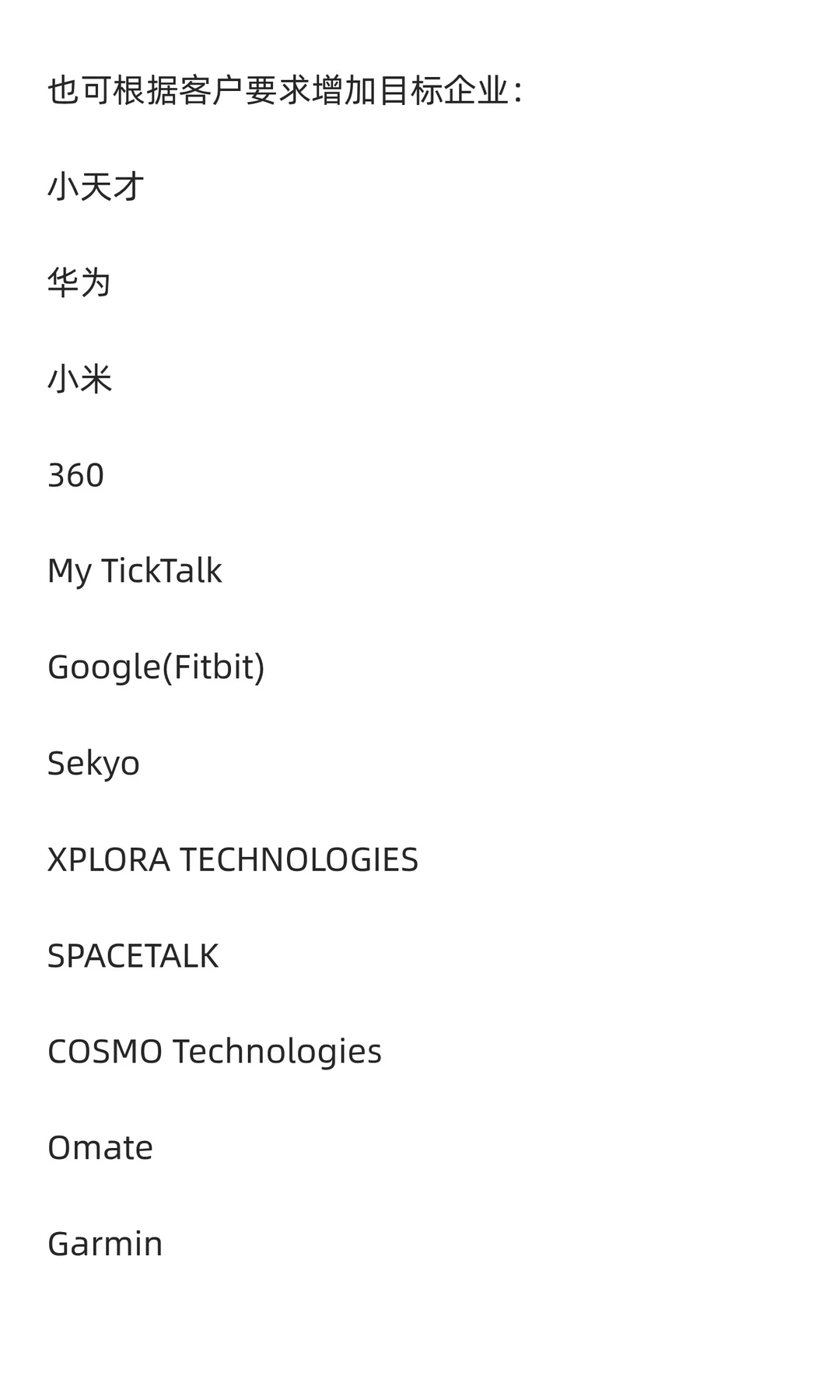
Task: Click the word TickTalk
Action: coord(162,571)
